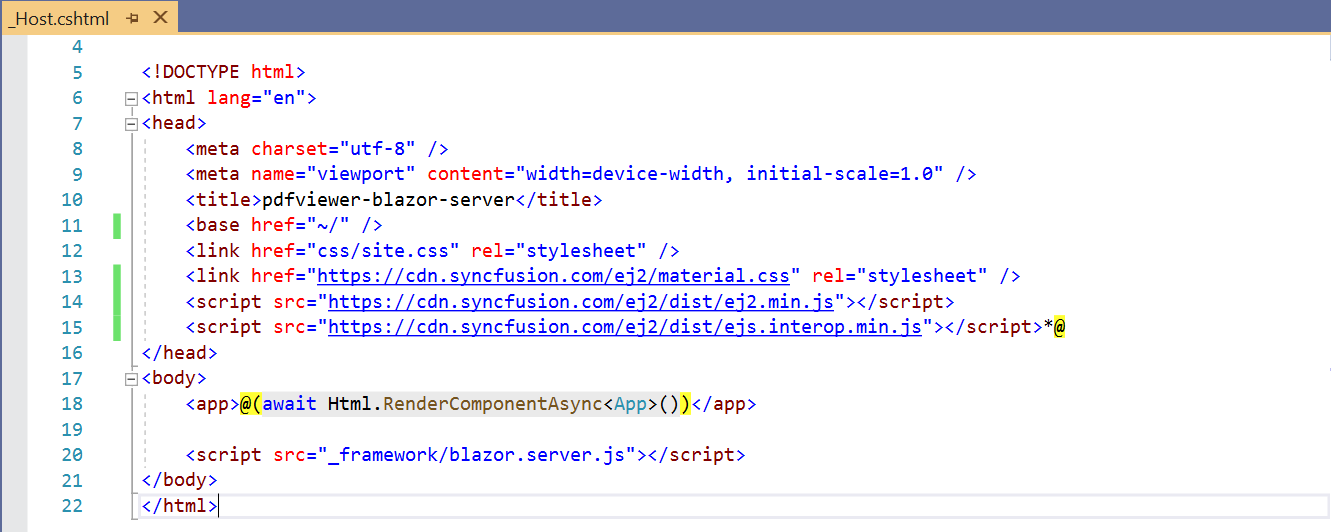The width and height of the screenshot is (1331, 532).
Task: Click the "utf-8" charset value
Action: coord(378,149)
